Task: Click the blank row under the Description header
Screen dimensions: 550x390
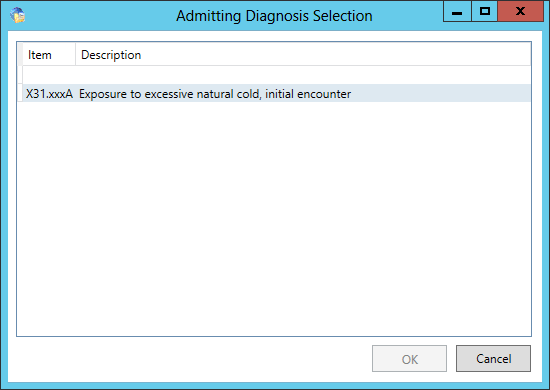Action: click(303, 75)
